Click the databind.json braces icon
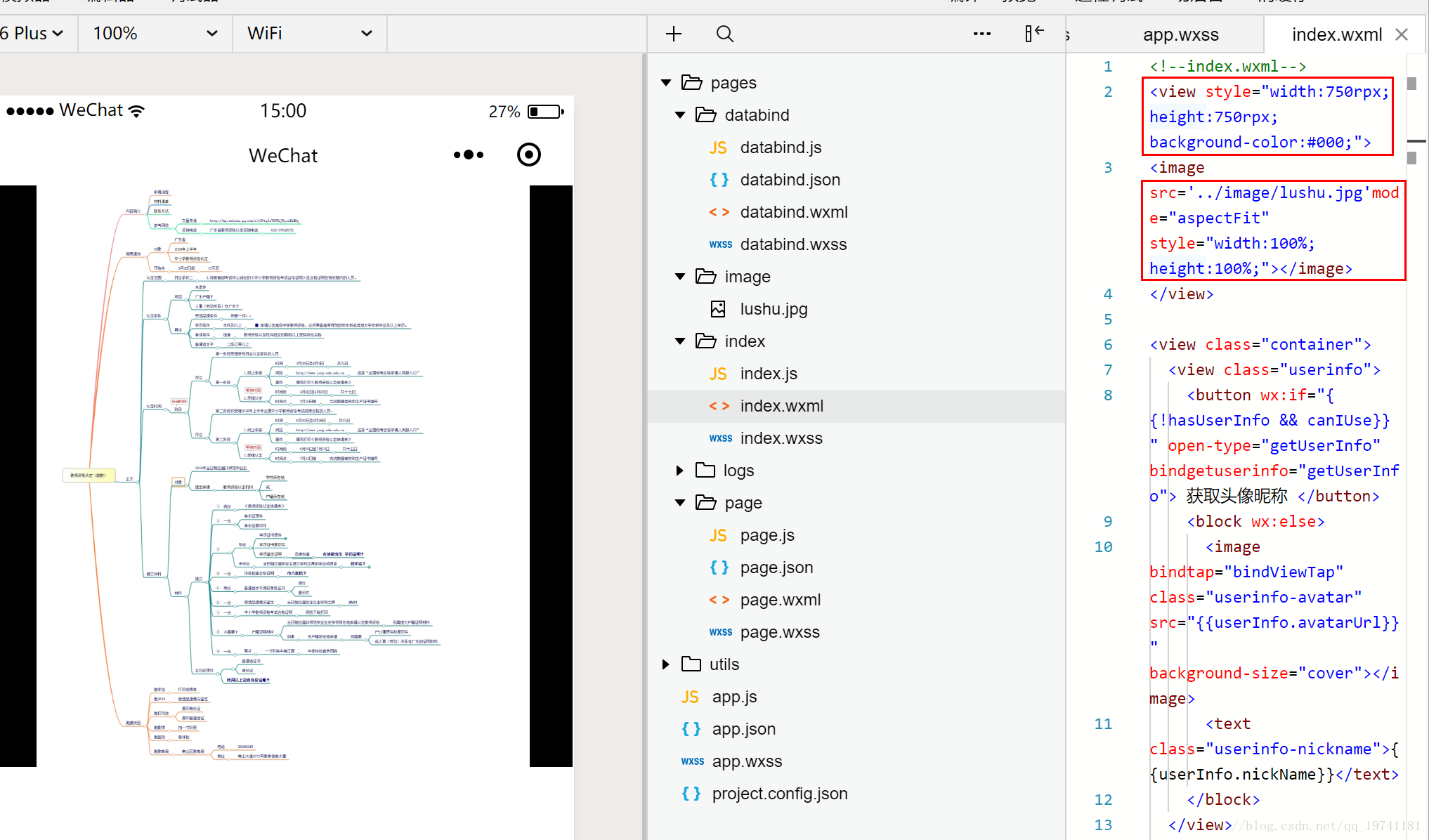Image resolution: width=1429 pixels, height=840 pixels. (719, 180)
